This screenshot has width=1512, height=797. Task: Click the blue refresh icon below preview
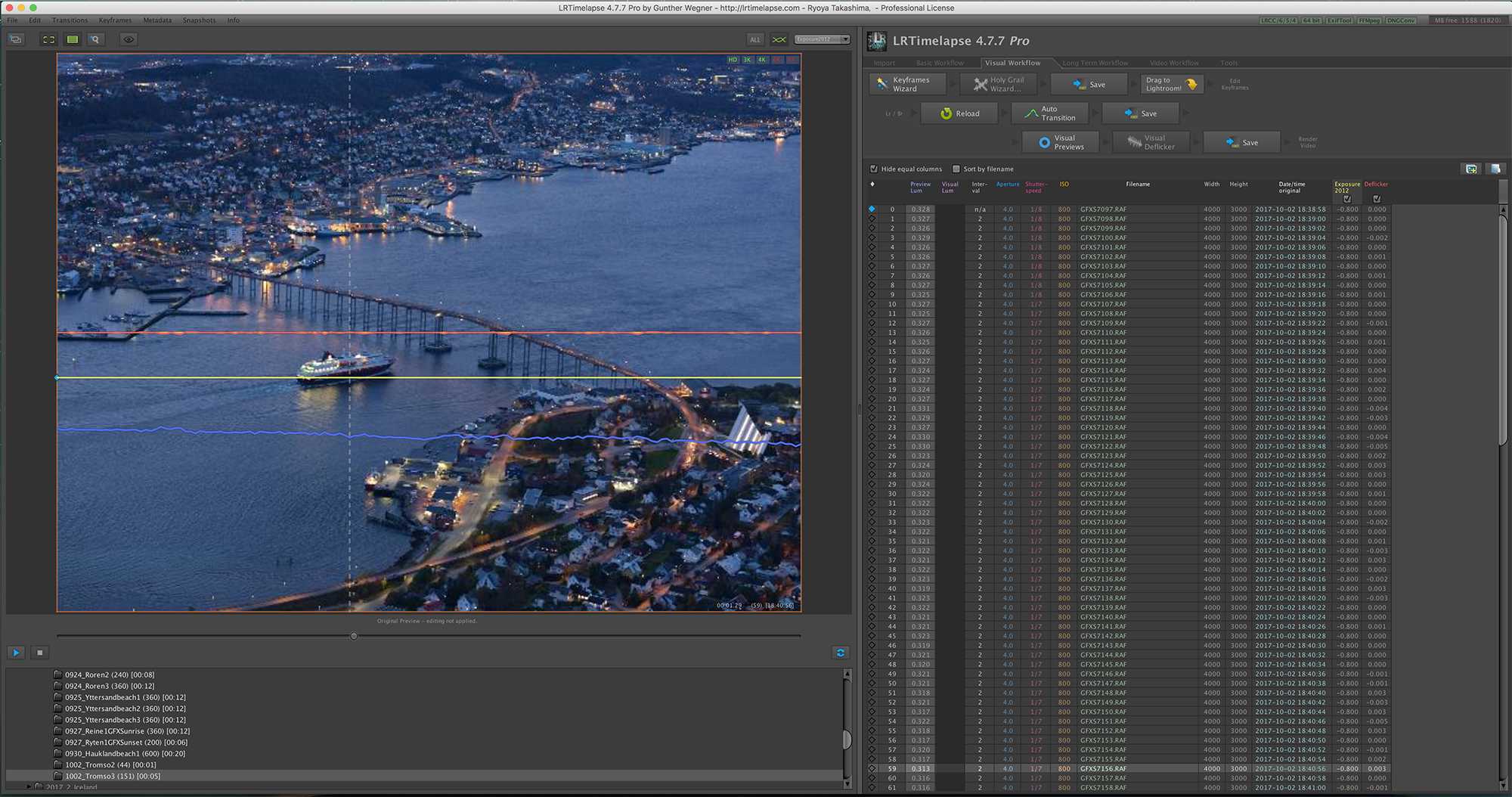[840, 653]
